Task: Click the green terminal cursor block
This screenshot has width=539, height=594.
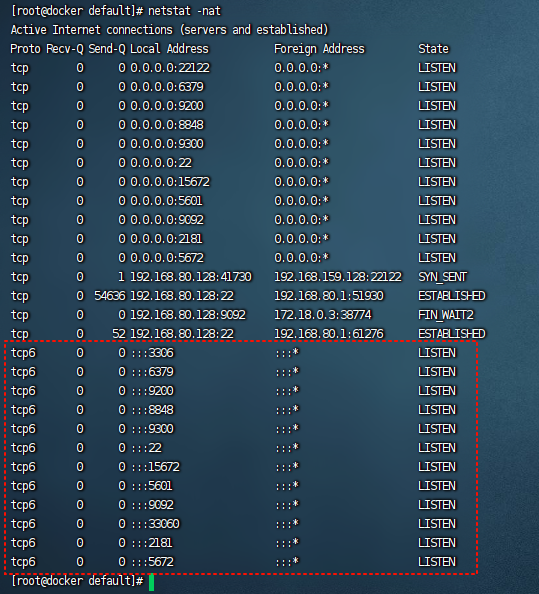Action: [152, 582]
